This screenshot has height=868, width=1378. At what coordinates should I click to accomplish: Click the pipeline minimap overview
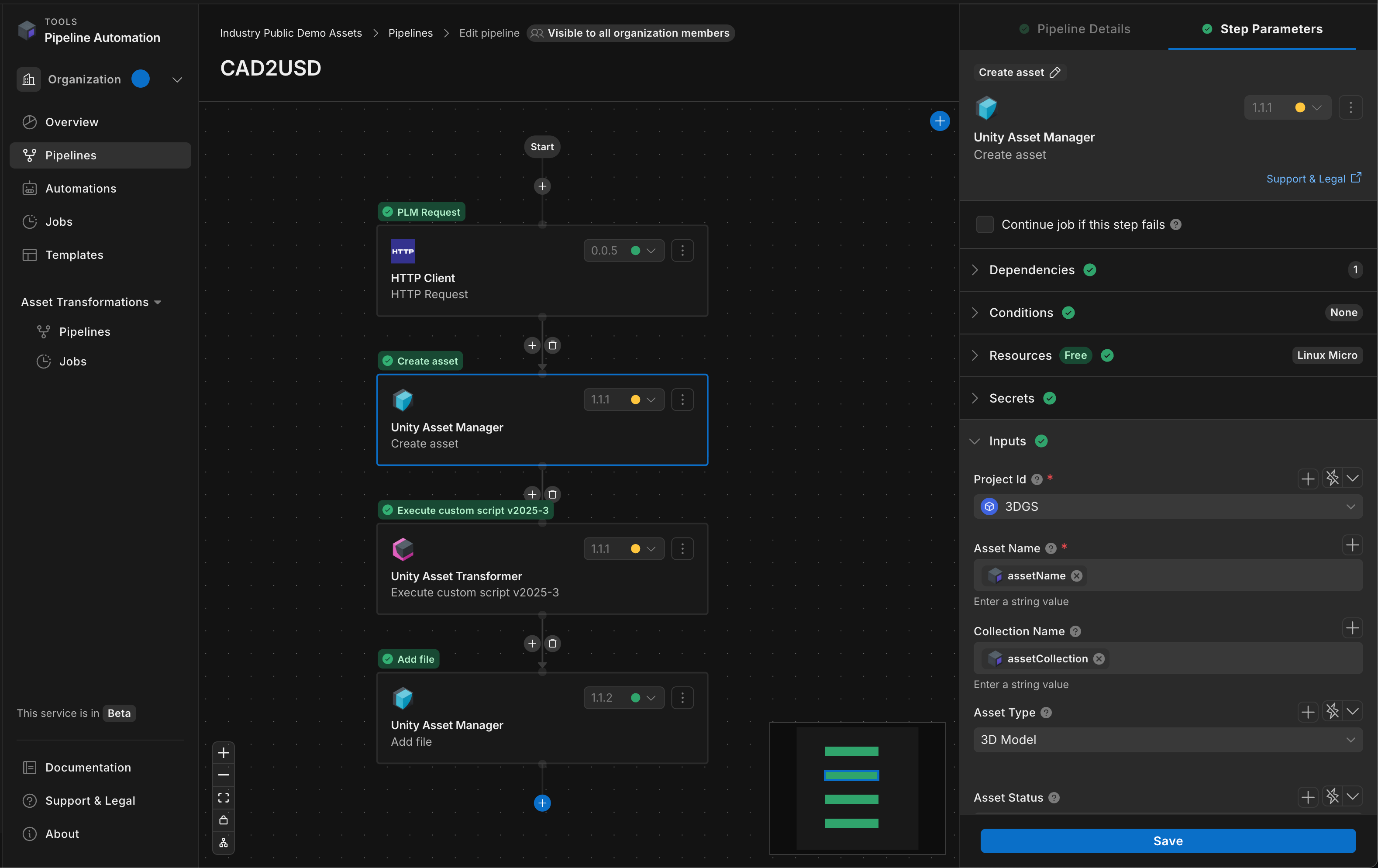coord(857,789)
